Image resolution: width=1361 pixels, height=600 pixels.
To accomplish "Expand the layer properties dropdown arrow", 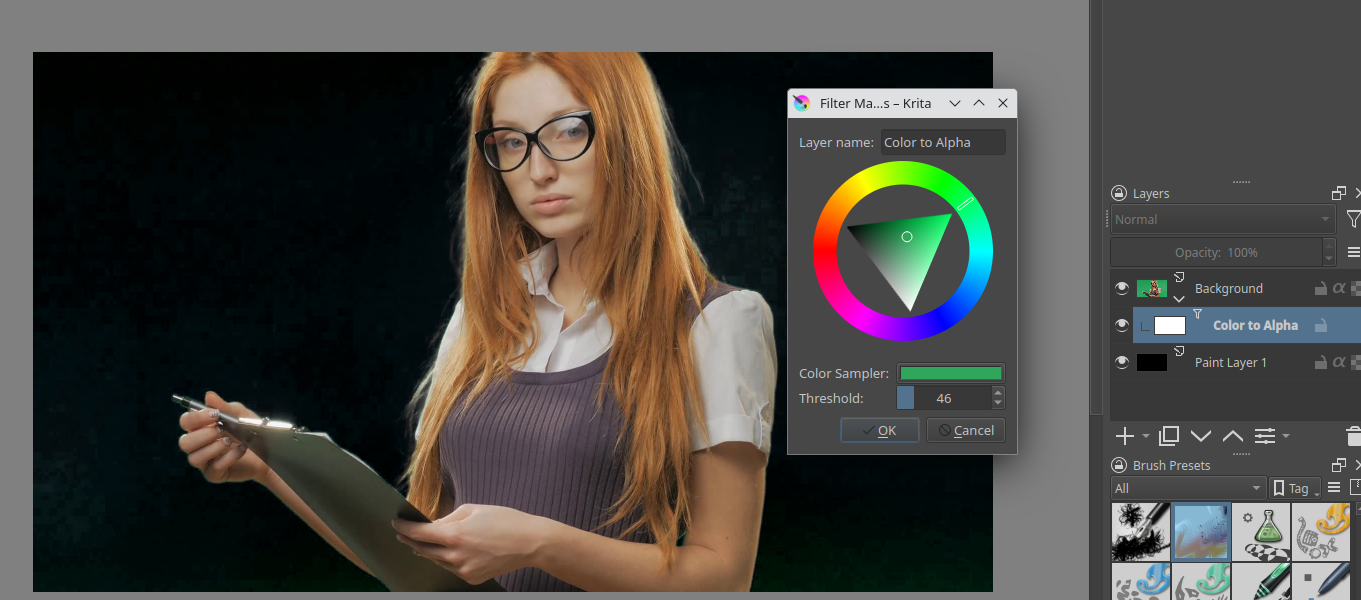I will coord(1286,436).
